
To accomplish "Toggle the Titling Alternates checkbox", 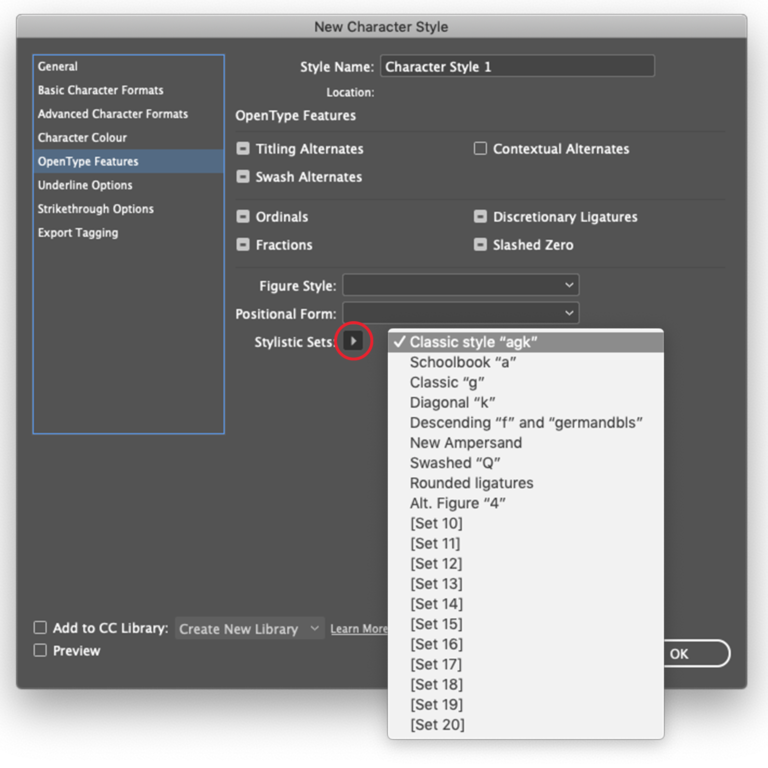I will (243, 149).
